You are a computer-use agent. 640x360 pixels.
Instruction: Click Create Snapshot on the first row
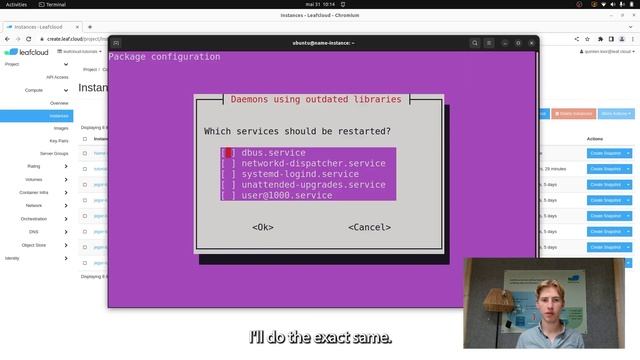coord(606,153)
